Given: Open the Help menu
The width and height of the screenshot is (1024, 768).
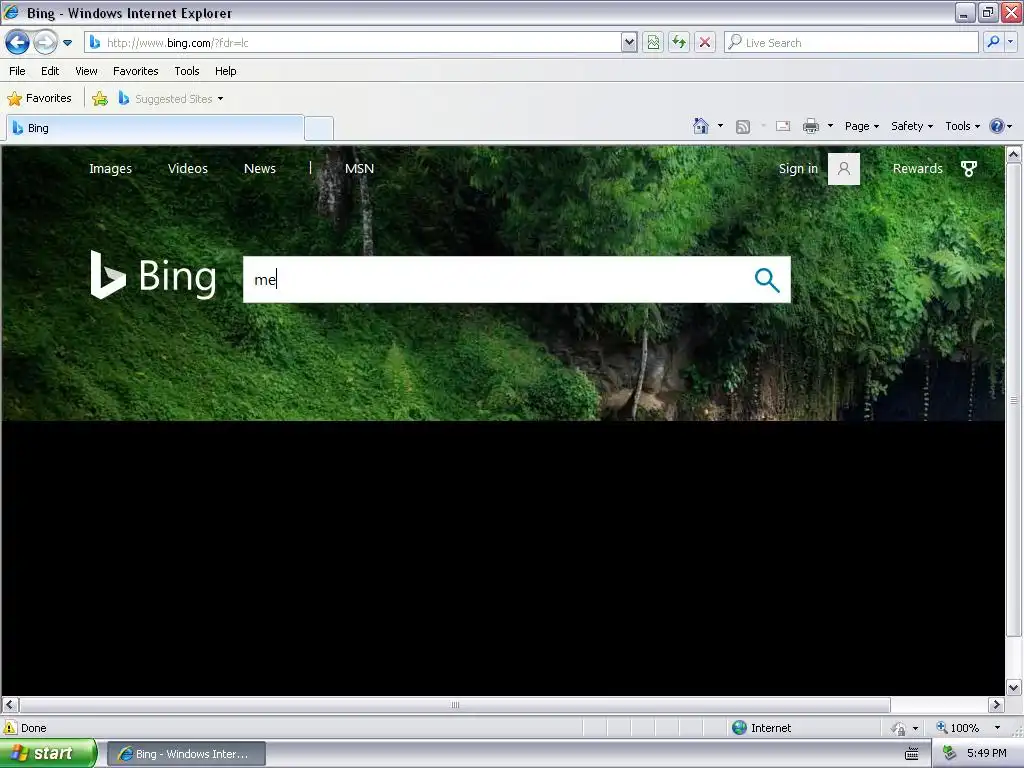Looking at the screenshot, I should [x=225, y=71].
